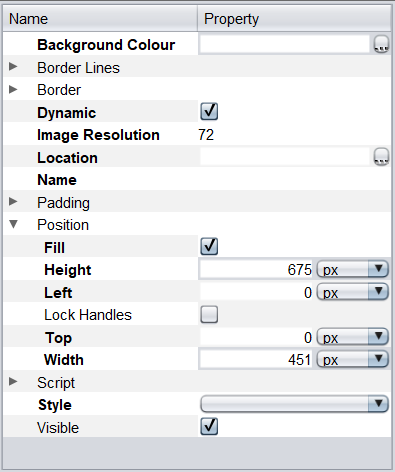Click the Location value field
Viewport: 395px width, 472px height.
coord(285,157)
